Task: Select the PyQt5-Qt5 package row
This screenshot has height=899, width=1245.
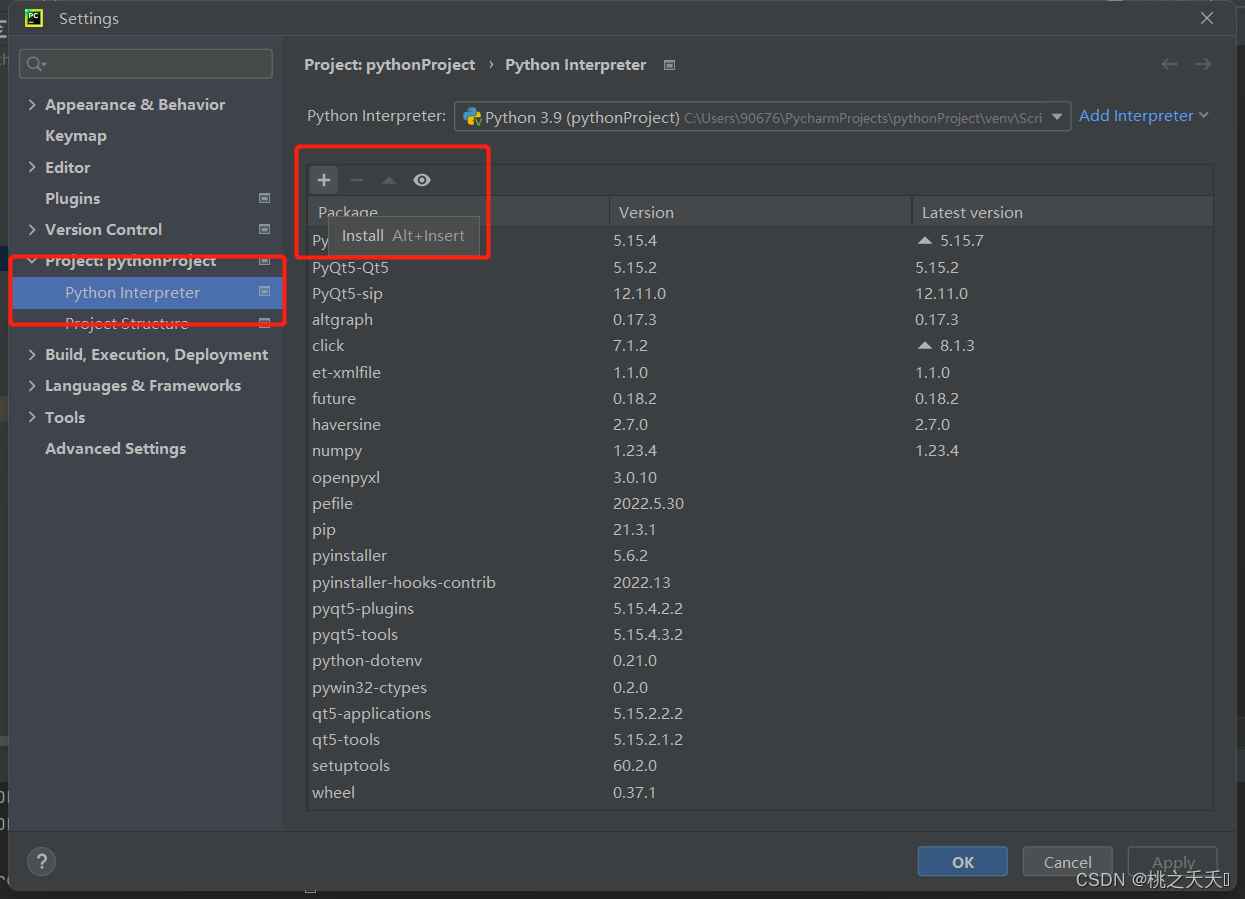Action: [x=760, y=267]
